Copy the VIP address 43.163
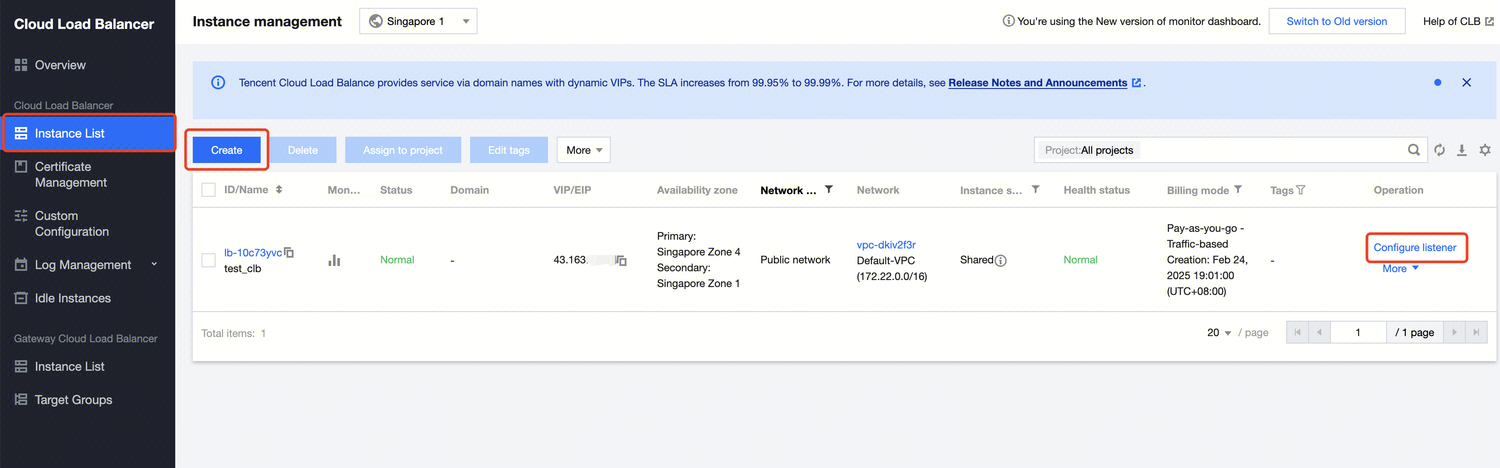 621,260
